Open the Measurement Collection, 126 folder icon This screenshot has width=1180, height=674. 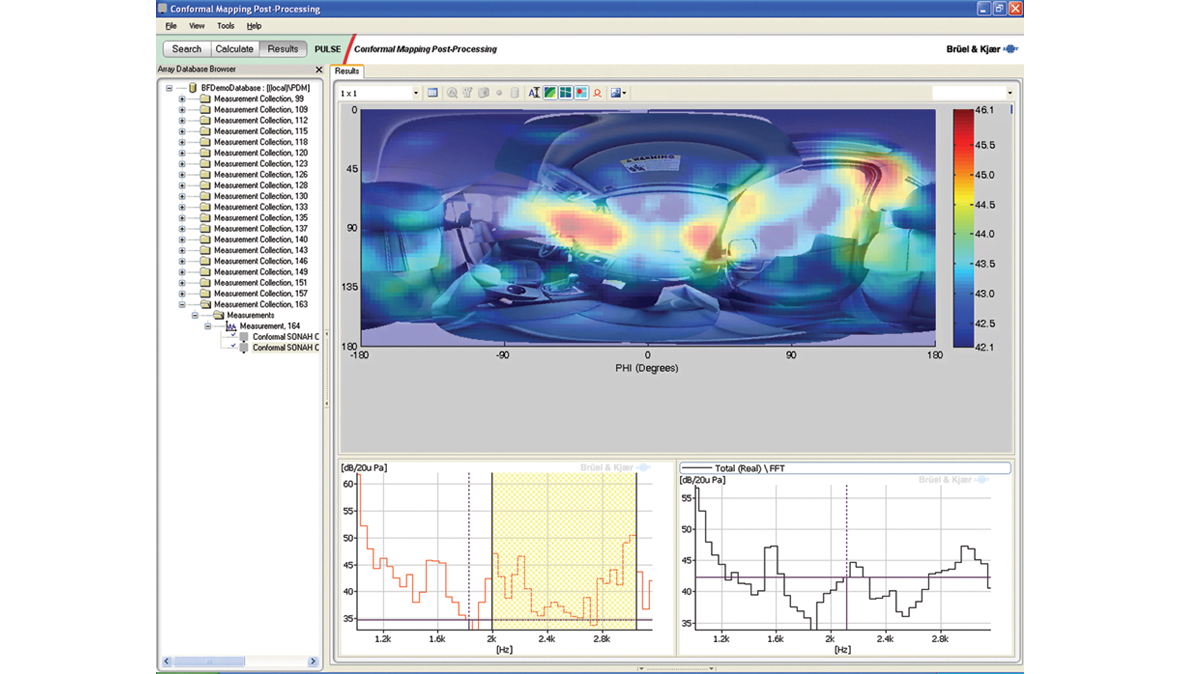tap(205, 175)
